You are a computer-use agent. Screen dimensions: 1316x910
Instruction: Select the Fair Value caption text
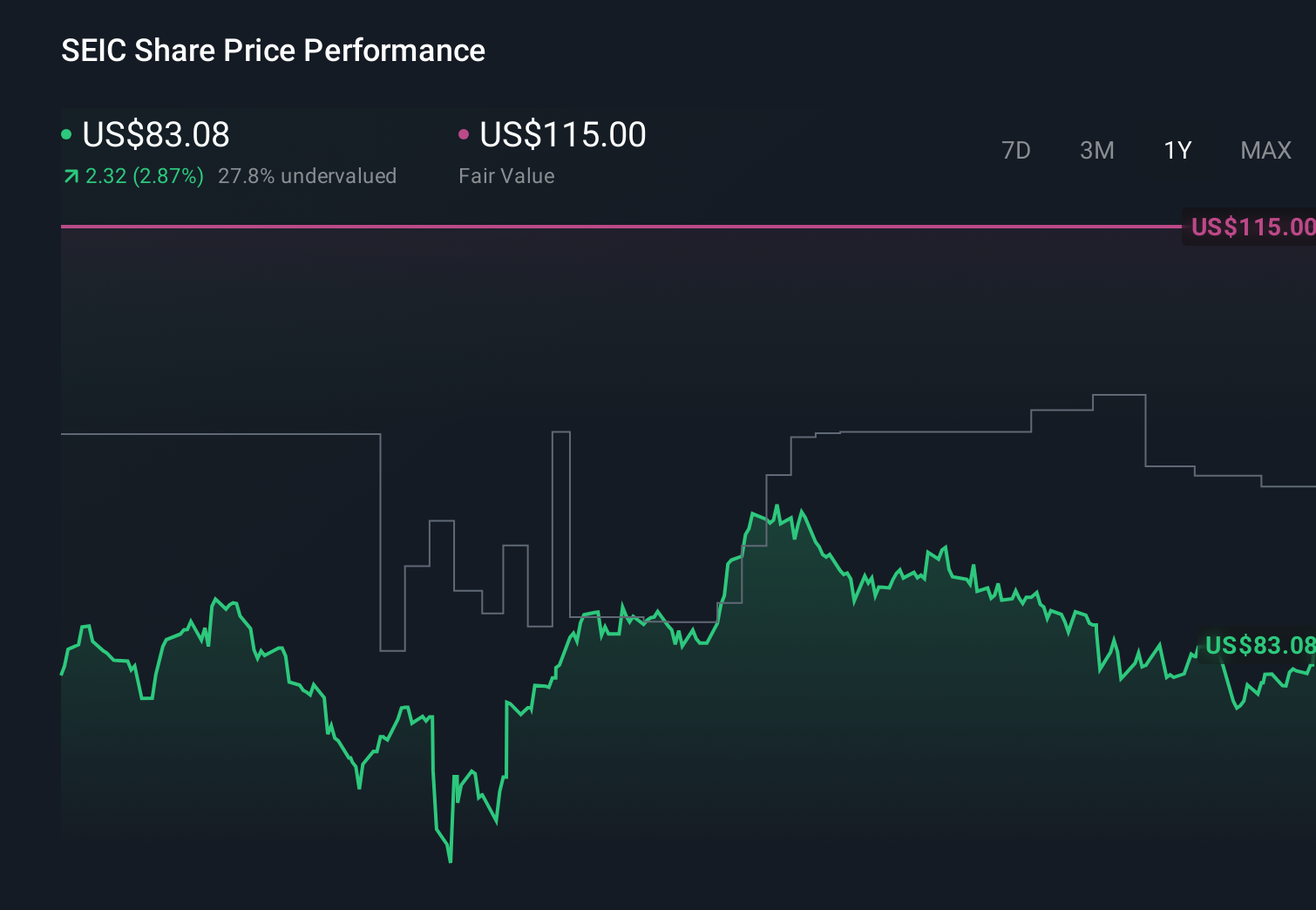point(506,176)
